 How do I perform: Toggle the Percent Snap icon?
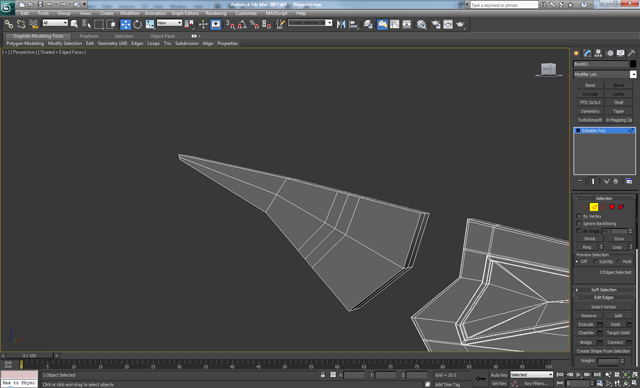pyautogui.click(x=254, y=24)
